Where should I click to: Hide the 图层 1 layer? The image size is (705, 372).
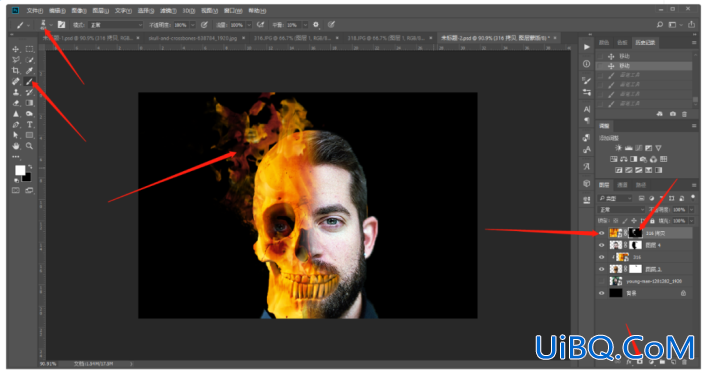coord(602,269)
